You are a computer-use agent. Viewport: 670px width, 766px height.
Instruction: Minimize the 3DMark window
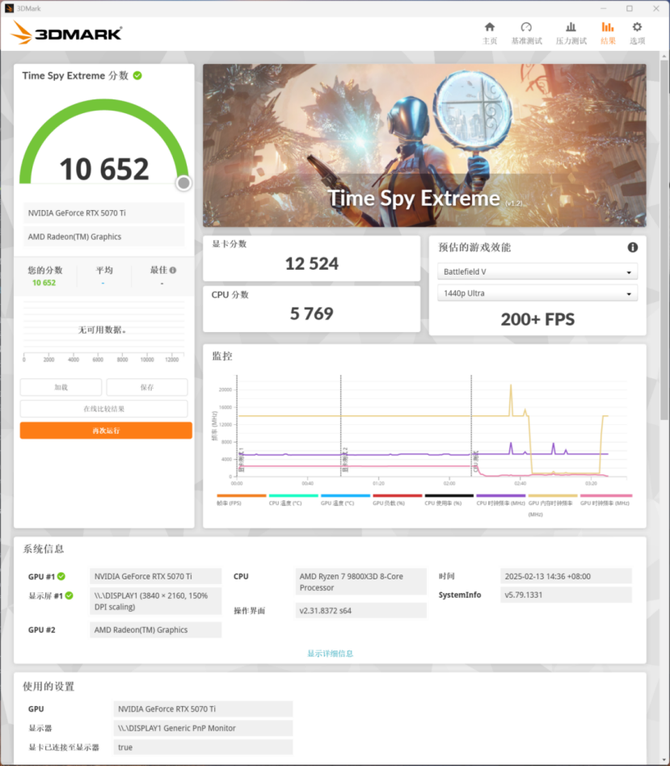603,8
